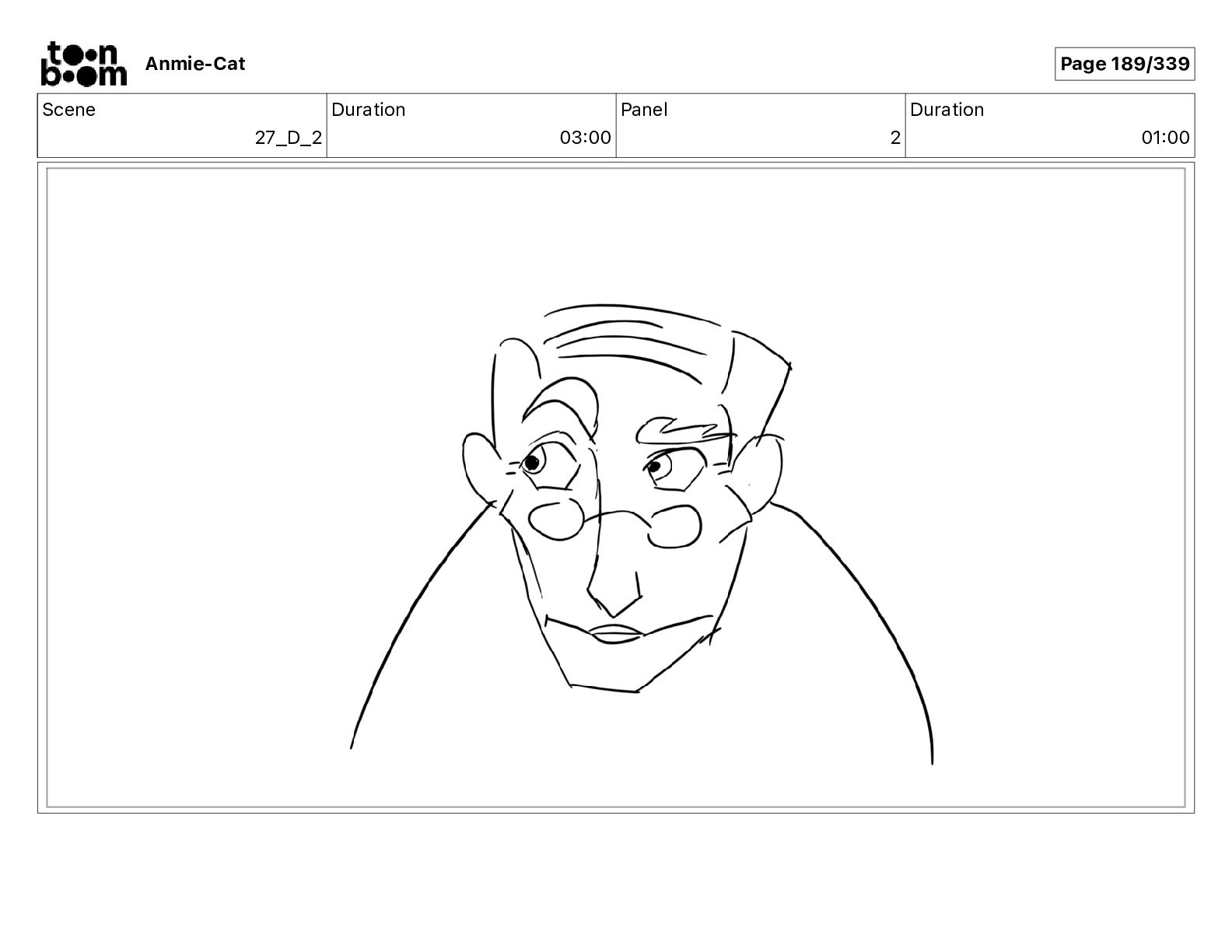Click the scene duration value '03:00'
The width and height of the screenshot is (1232, 952).
click(586, 138)
